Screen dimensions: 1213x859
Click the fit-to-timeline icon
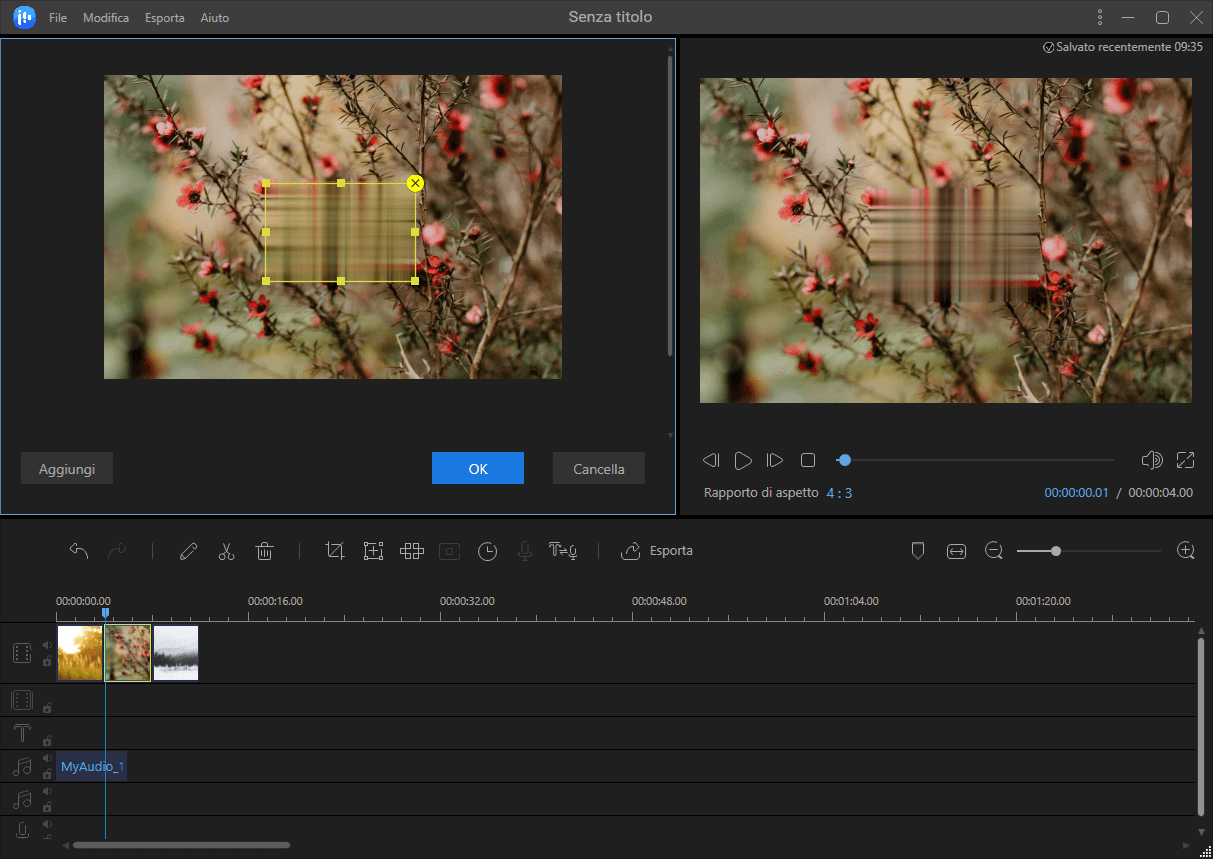point(956,551)
